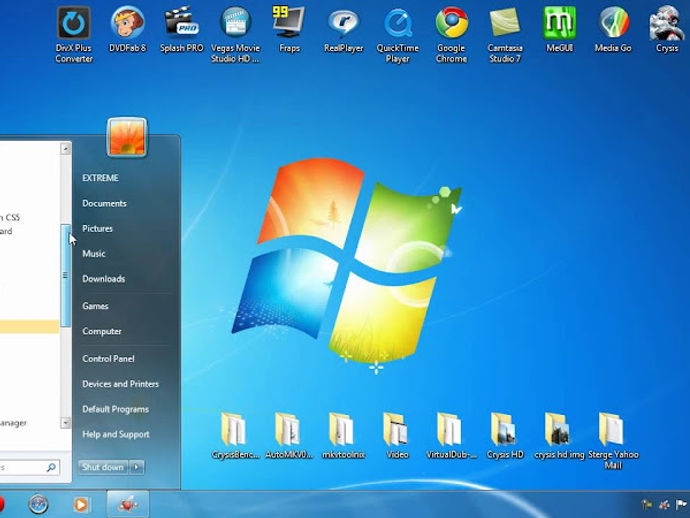
Task: Click the programs list scroll up arrow
Action: pyautogui.click(x=66, y=148)
